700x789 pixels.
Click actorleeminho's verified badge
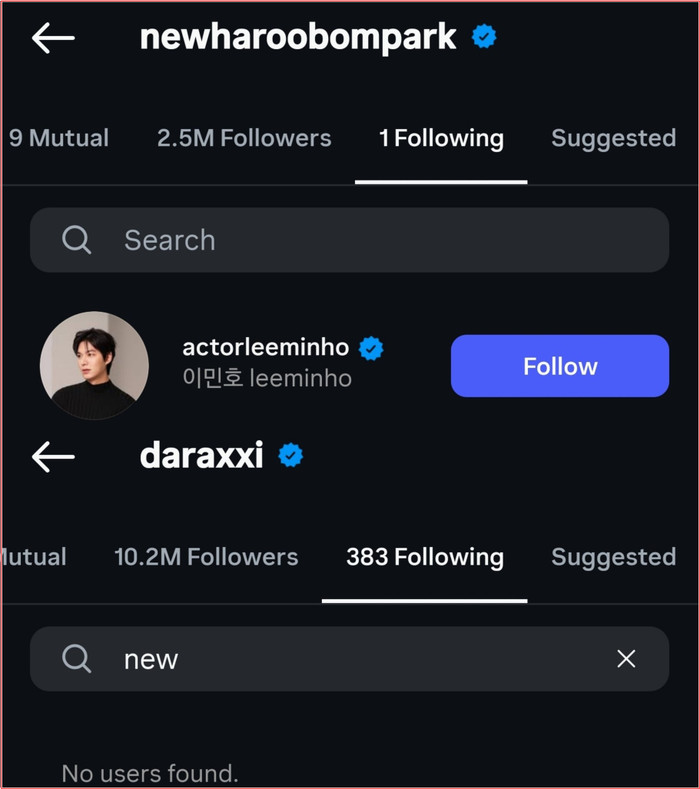point(372,348)
